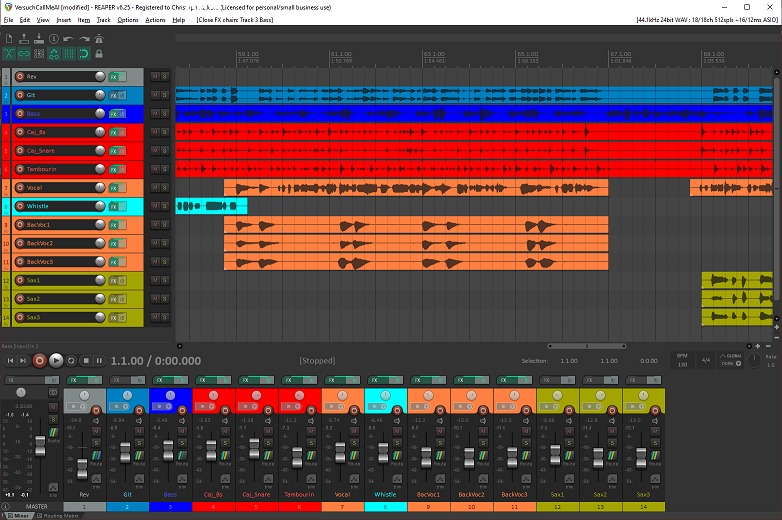The image size is (782, 520).
Task: Save project using the toolbar icon
Action: click(39, 38)
